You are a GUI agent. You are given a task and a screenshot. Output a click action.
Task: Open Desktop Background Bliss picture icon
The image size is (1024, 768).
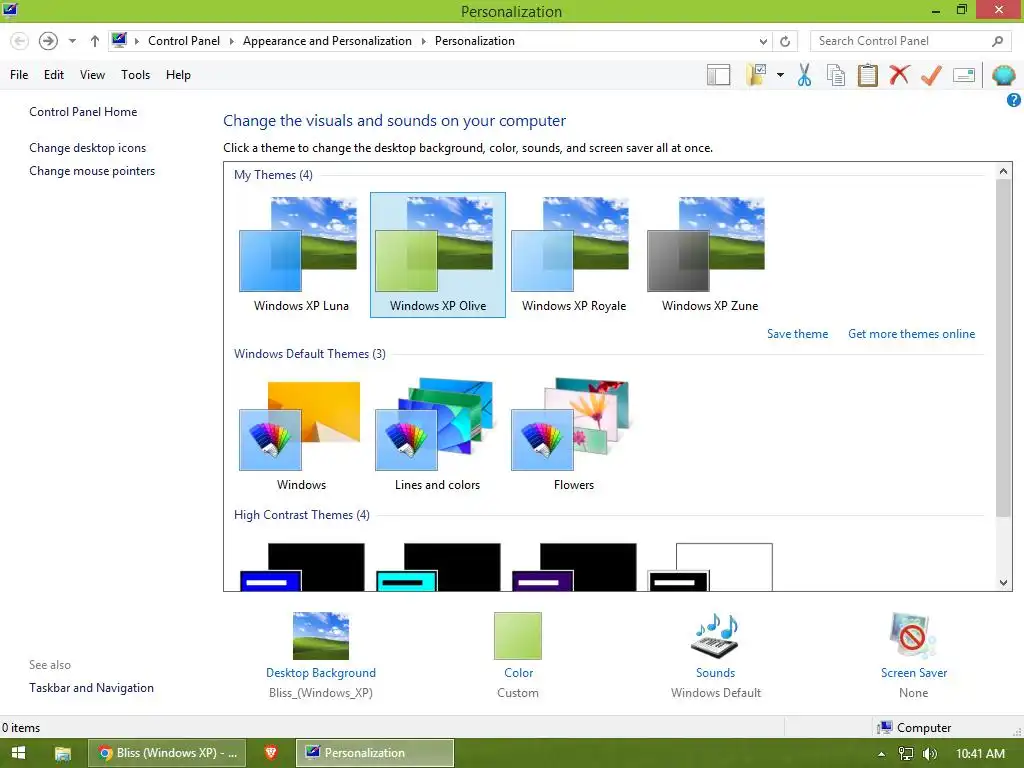point(321,635)
